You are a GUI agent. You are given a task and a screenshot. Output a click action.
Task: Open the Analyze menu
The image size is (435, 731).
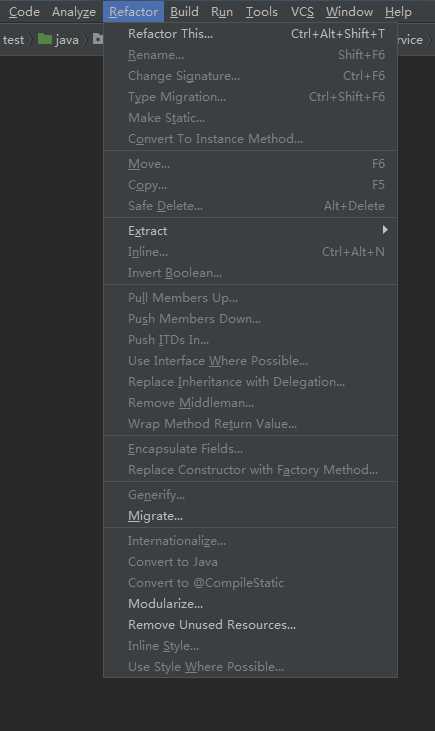pos(74,12)
